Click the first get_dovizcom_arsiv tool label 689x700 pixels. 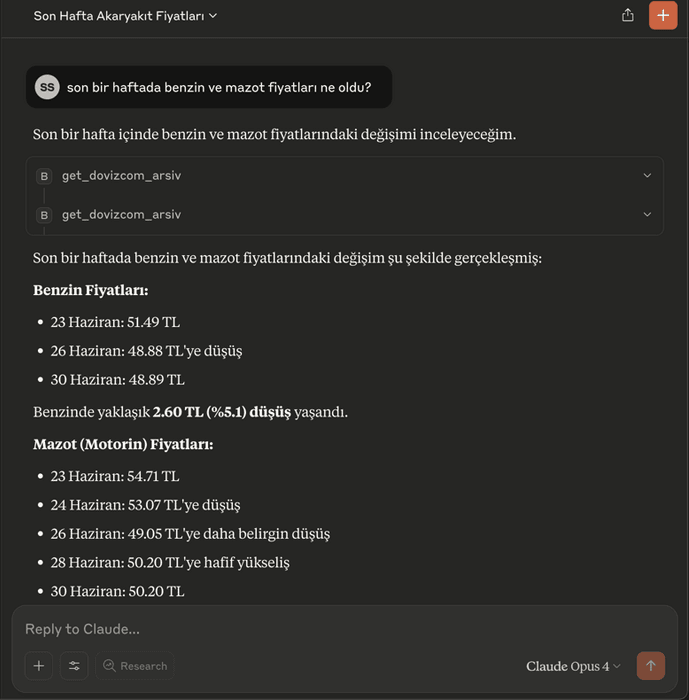pyautogui.click(x=121, y=175)
